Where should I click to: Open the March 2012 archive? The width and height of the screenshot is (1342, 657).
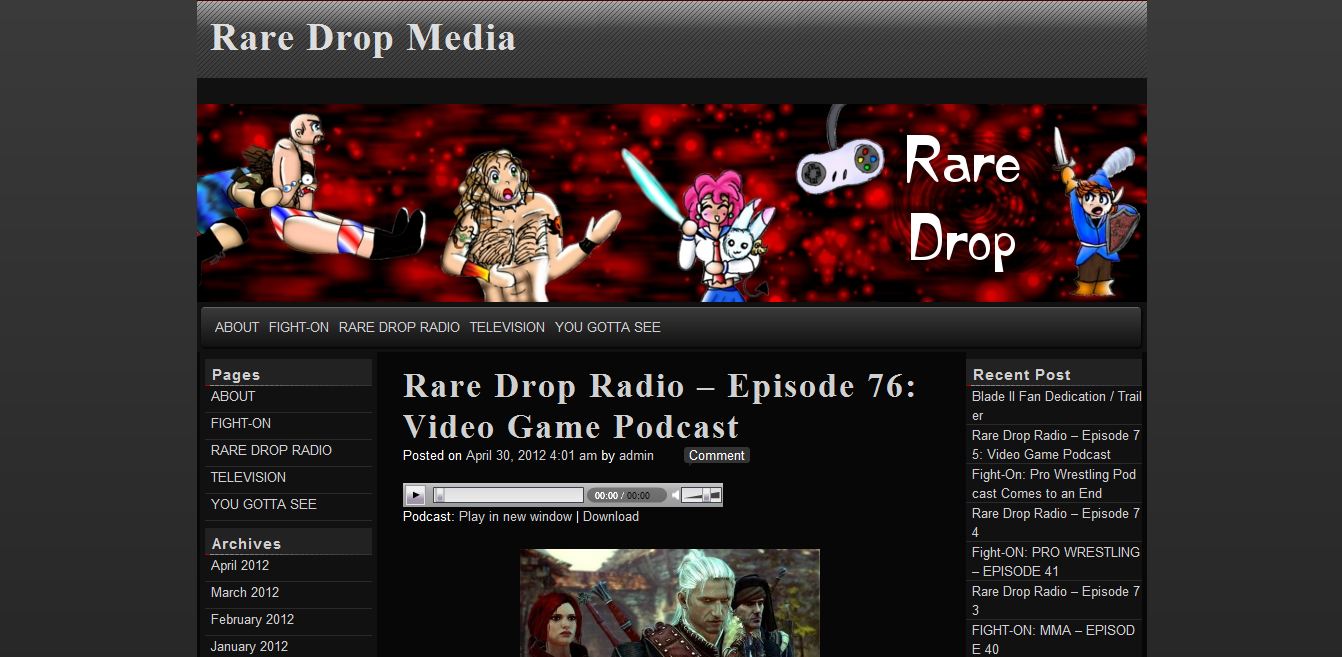click(245, 592)
